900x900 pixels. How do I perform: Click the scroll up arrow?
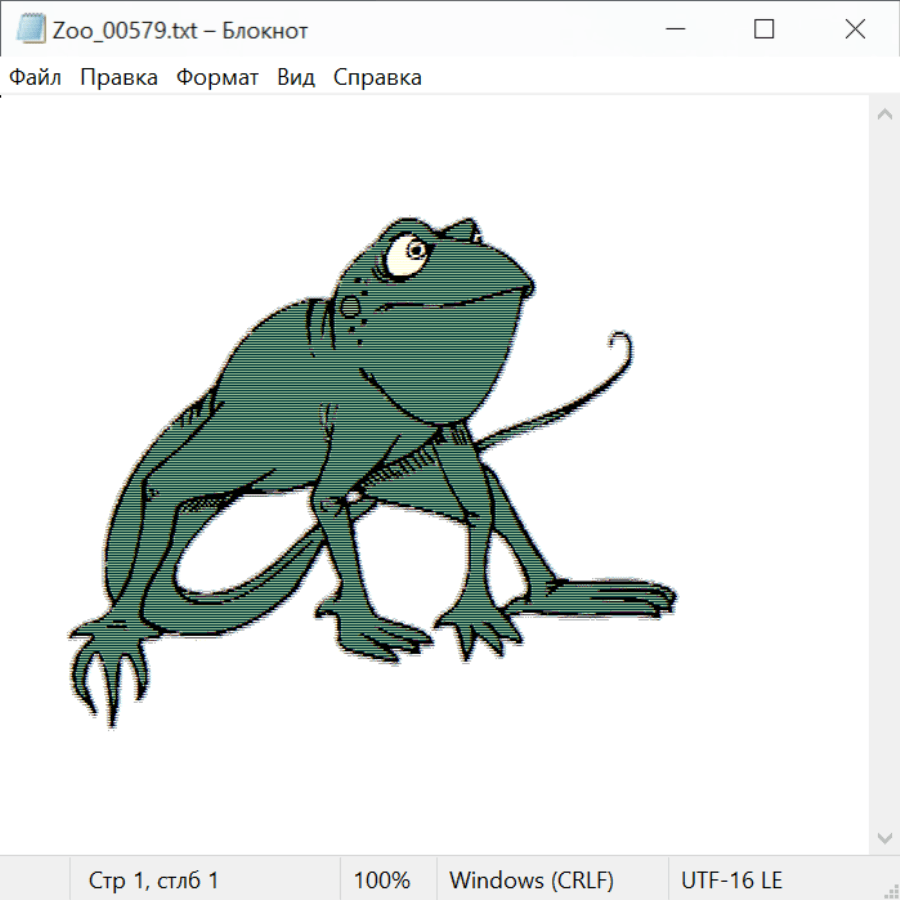point(884,115)
